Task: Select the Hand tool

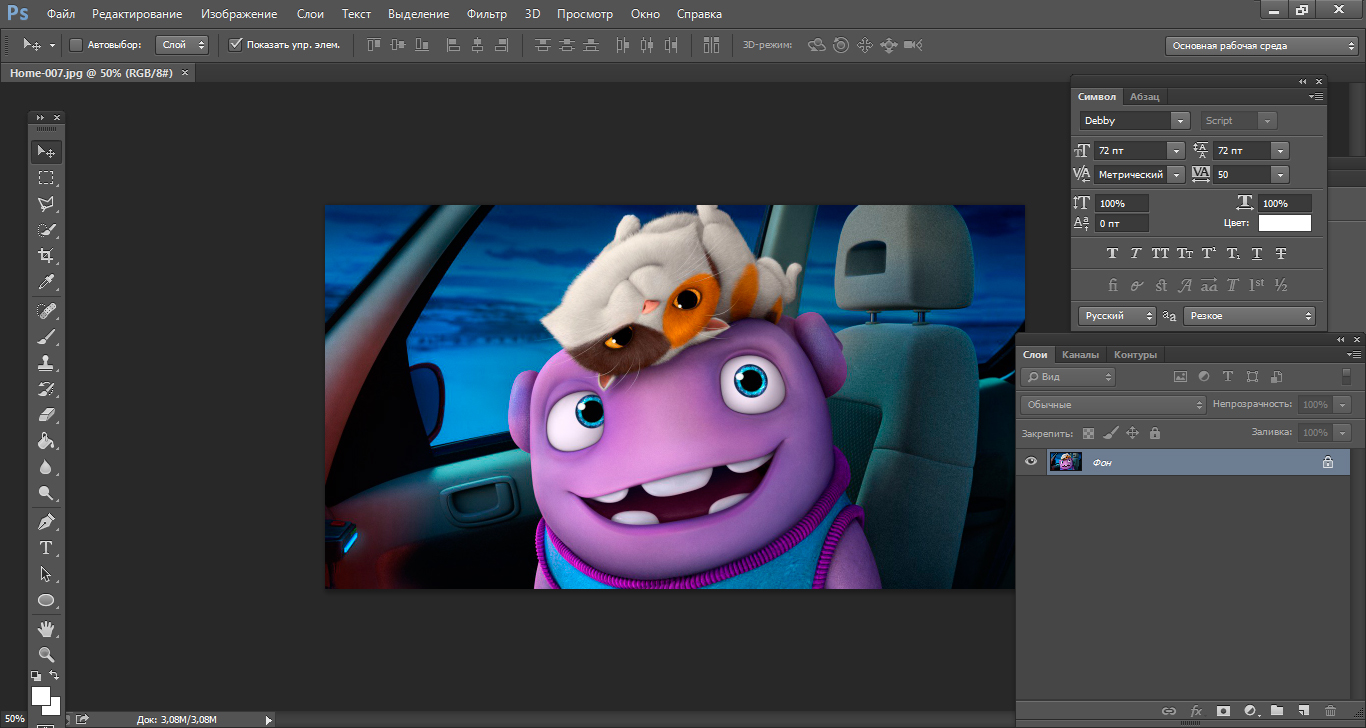Action: coord(46,628)
